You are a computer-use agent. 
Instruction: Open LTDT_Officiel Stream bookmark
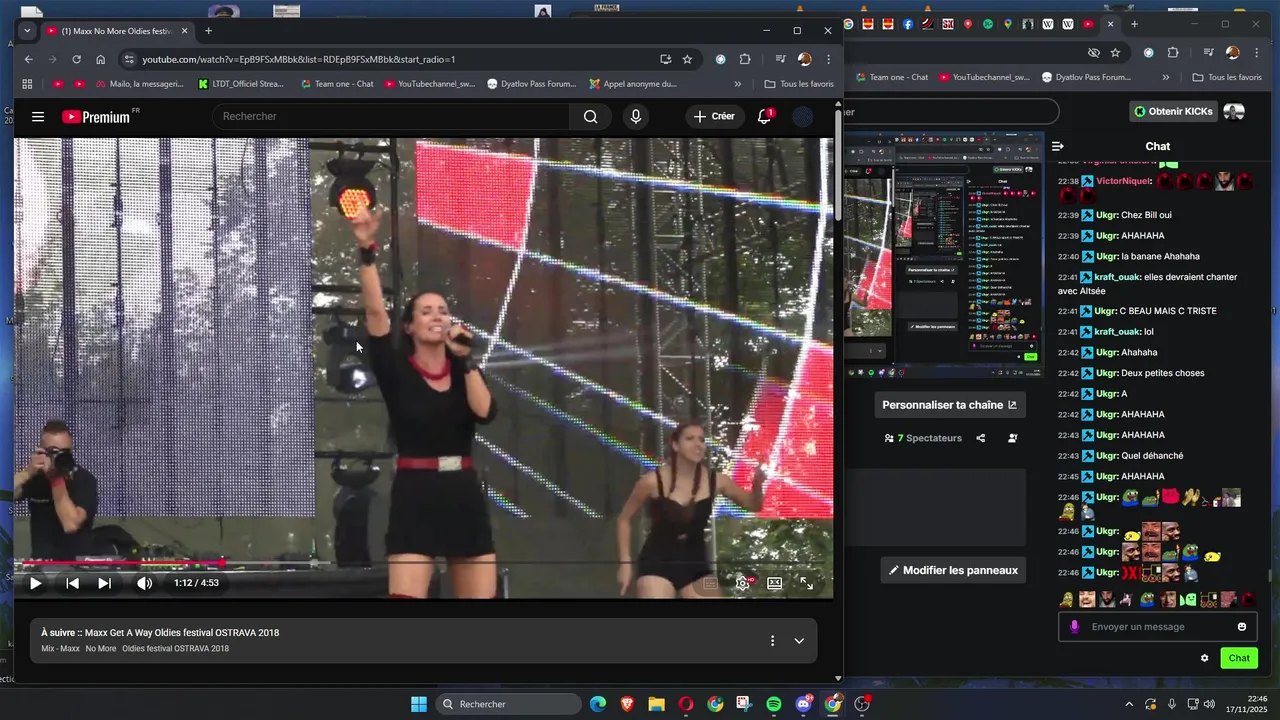click(241, 84)
